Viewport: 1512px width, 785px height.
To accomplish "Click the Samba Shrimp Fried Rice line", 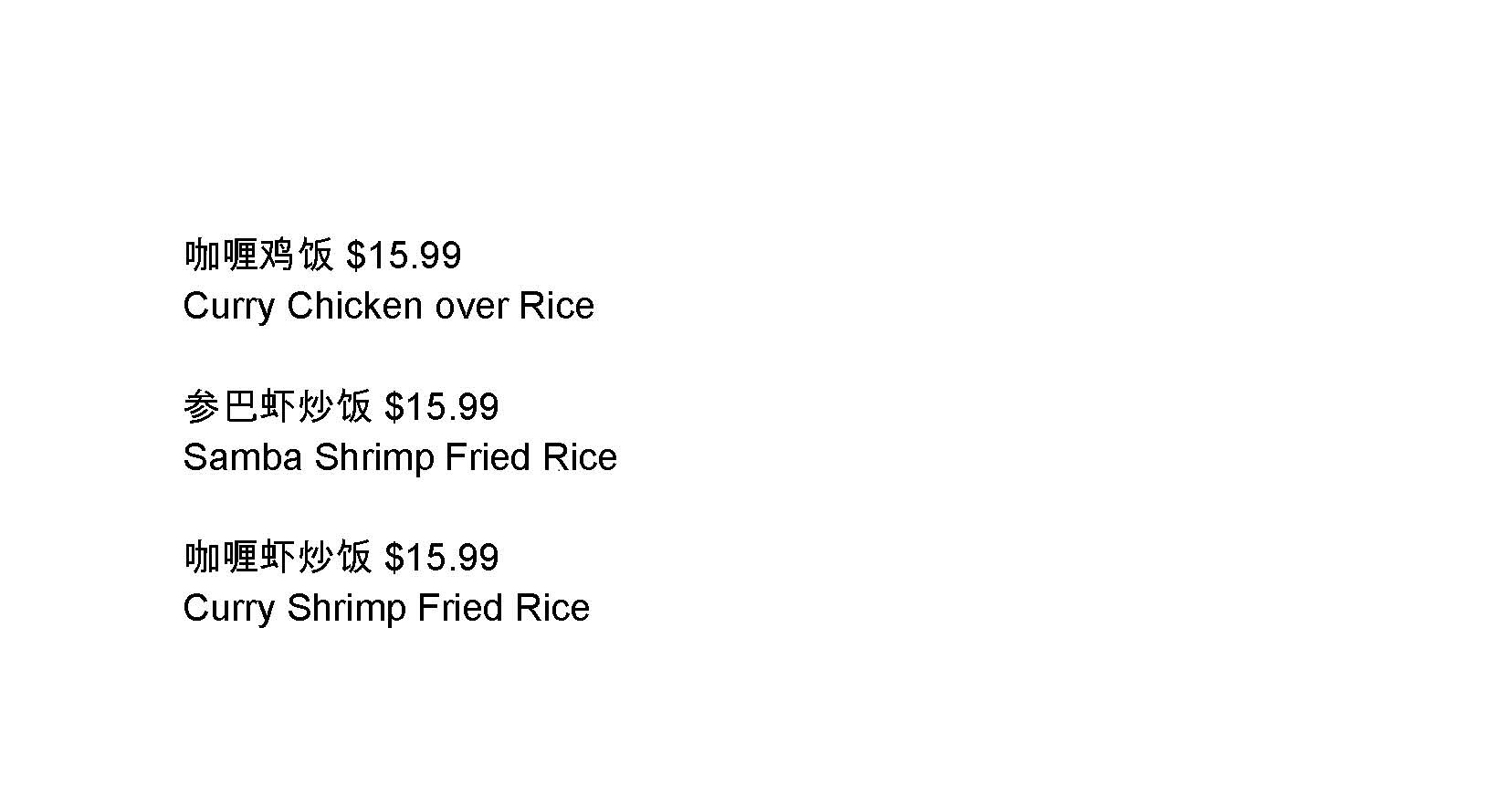I will (400, 457).
